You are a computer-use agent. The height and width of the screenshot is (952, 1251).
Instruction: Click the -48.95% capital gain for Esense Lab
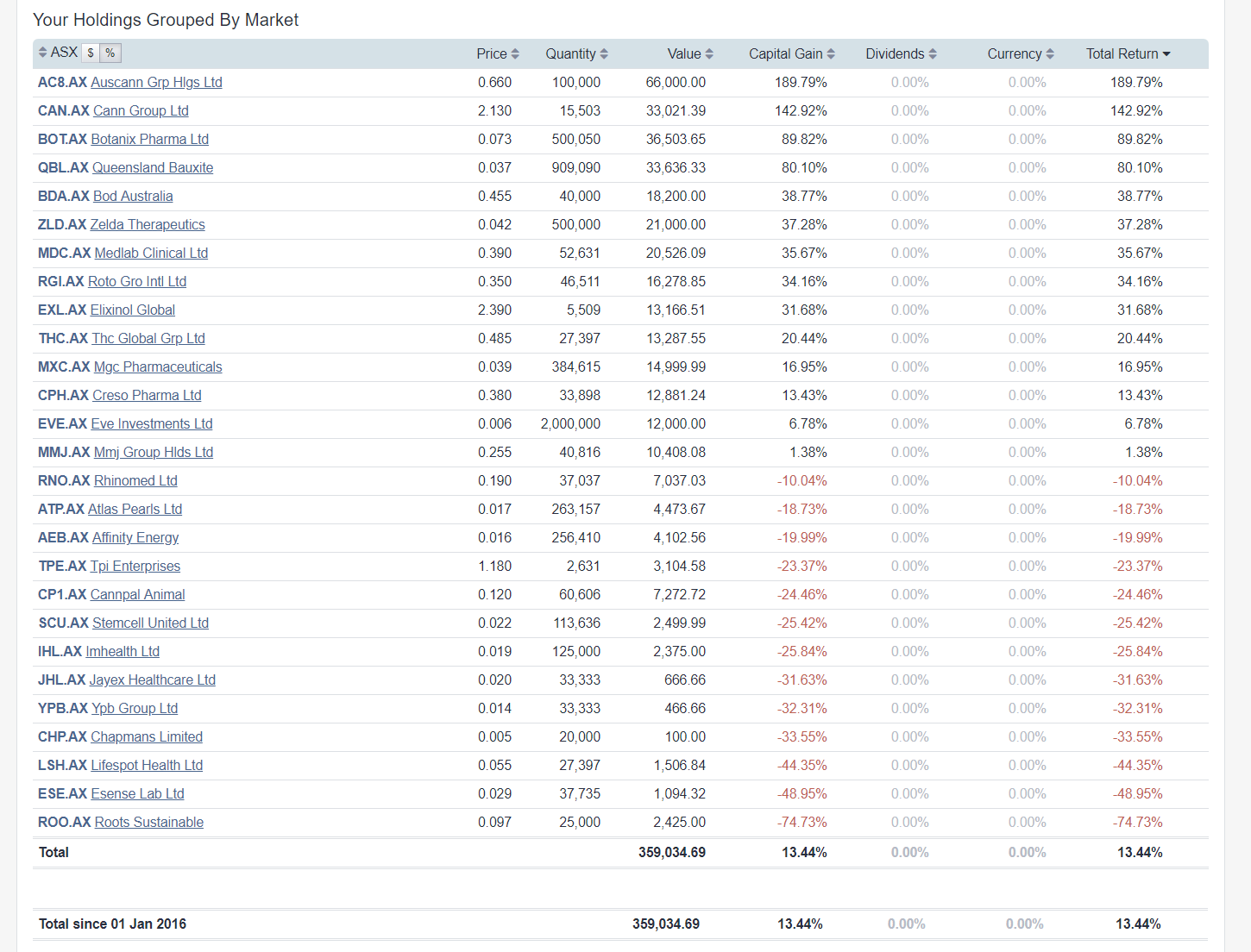(802, 793)
